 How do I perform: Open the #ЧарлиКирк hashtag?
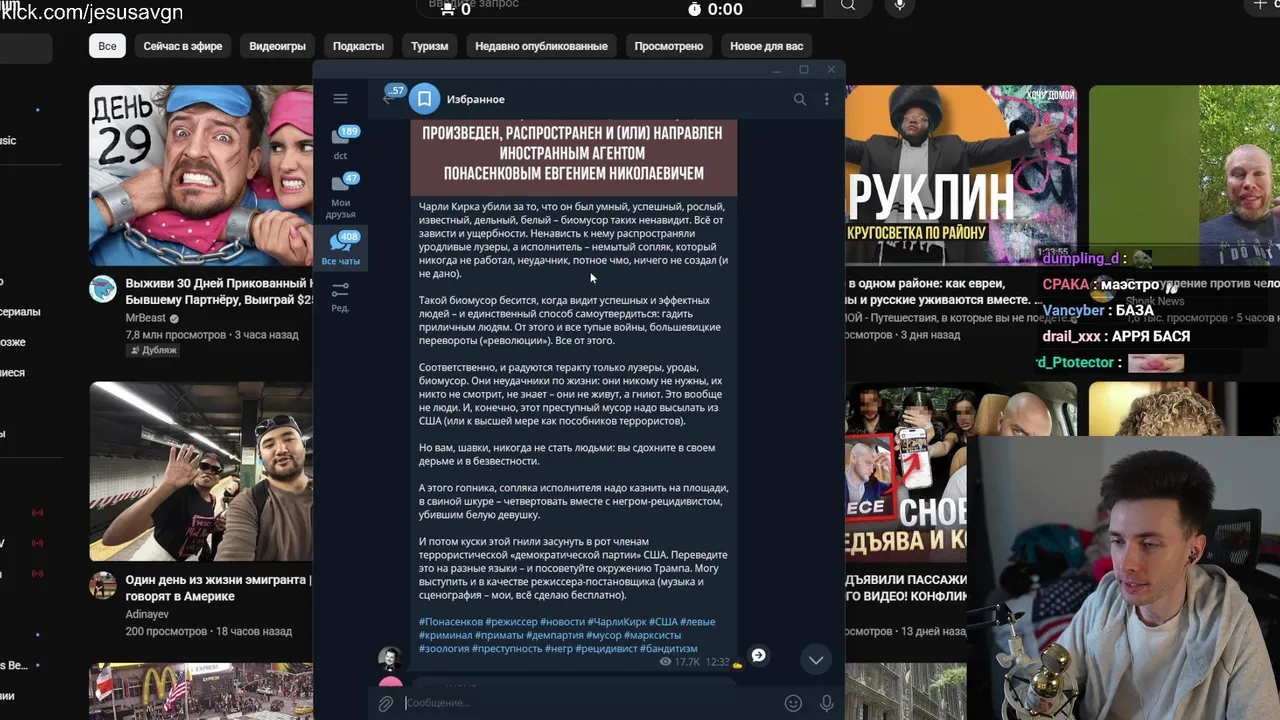[617, 622]
